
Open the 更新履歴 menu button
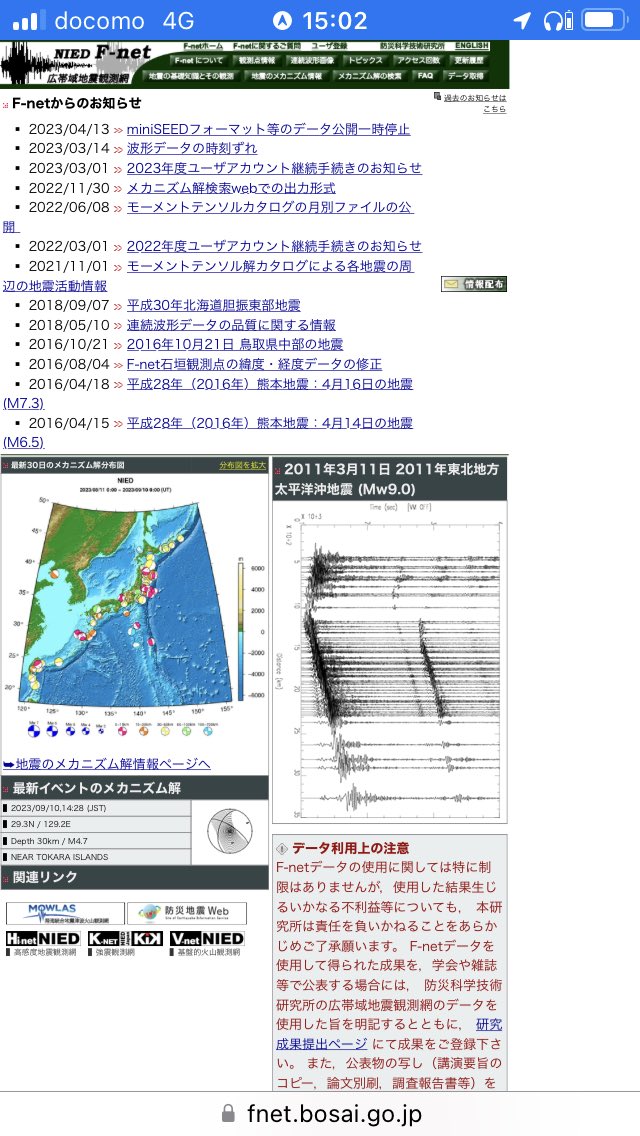click(470, 61)
